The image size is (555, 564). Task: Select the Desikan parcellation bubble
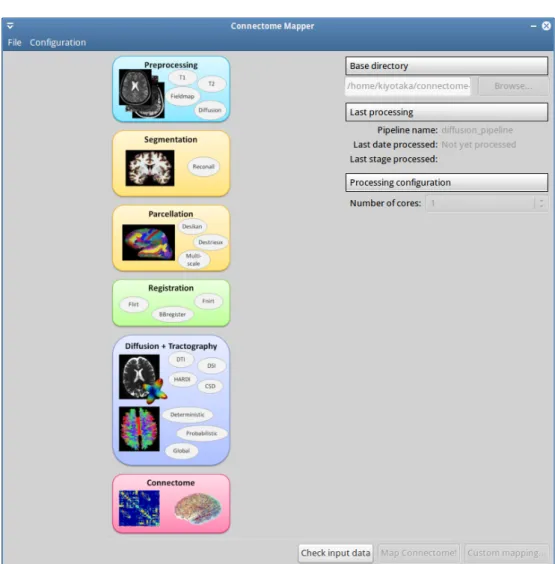pyautogui.click(x=192, y=227)
